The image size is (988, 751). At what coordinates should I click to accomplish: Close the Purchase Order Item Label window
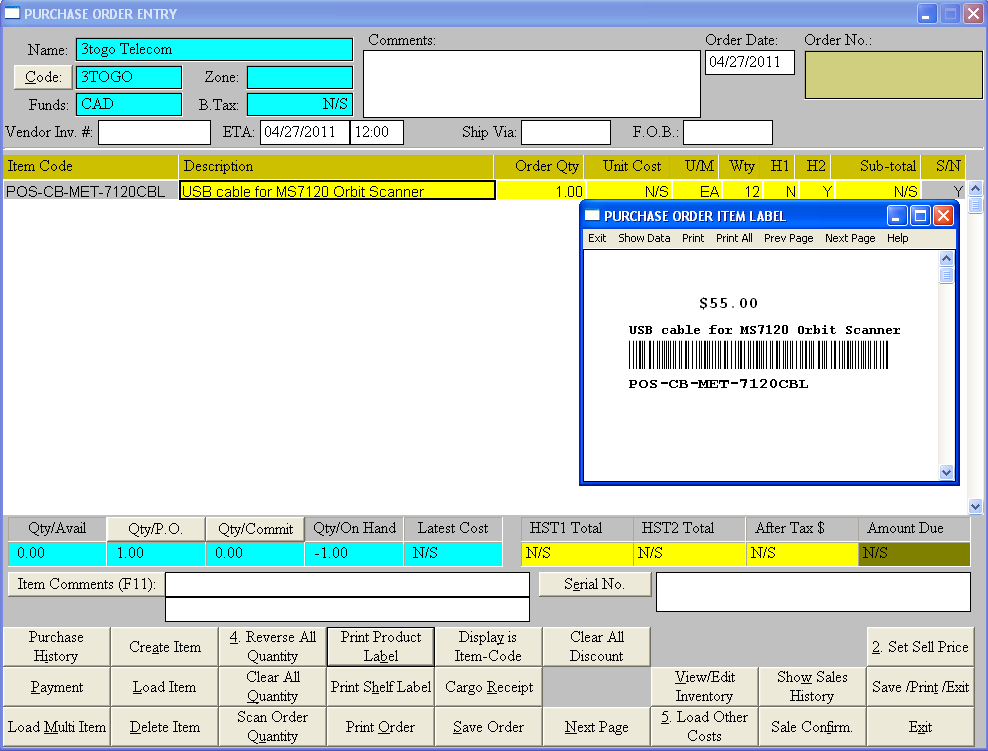click(943, 216)
